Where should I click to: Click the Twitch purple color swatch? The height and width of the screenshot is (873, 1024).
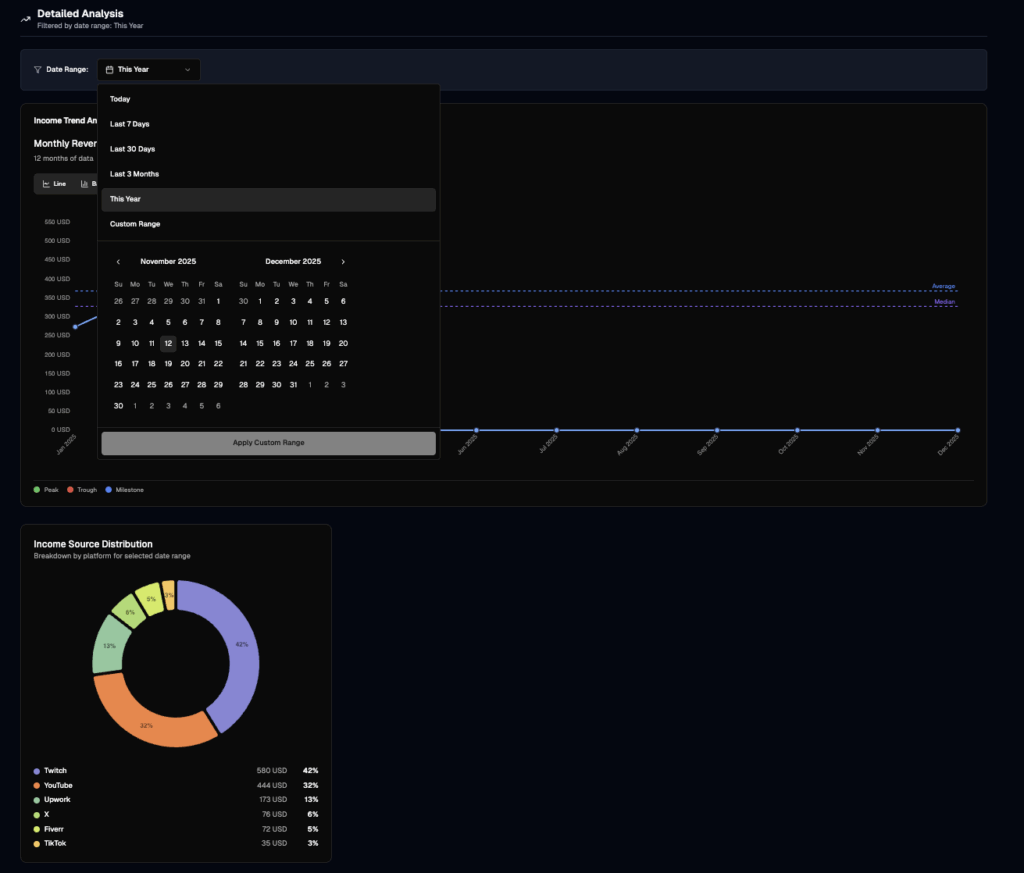click(x=37, y=770)
